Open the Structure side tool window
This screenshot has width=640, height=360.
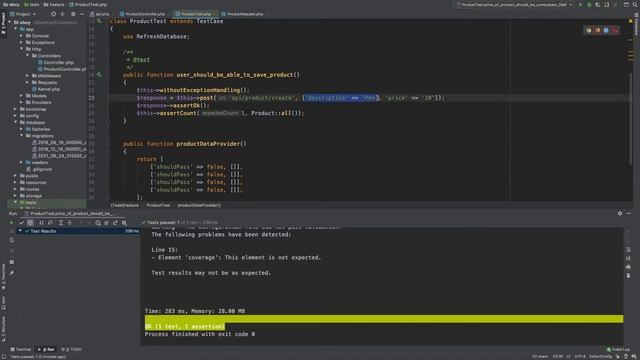(x=4, y=328)
